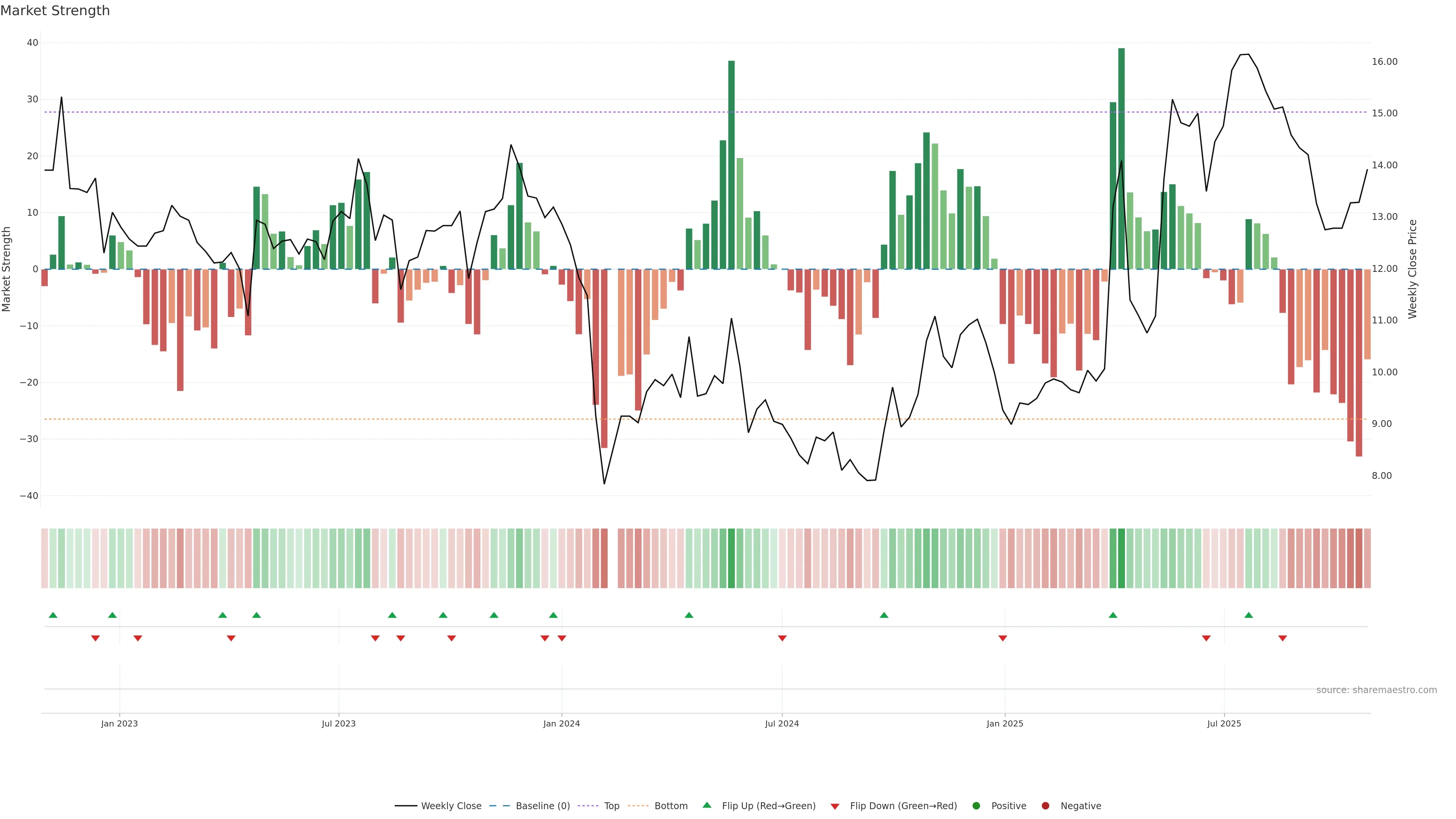
Task: Click the Positive green circle legend icon
Action: click(x=976, y=806)
